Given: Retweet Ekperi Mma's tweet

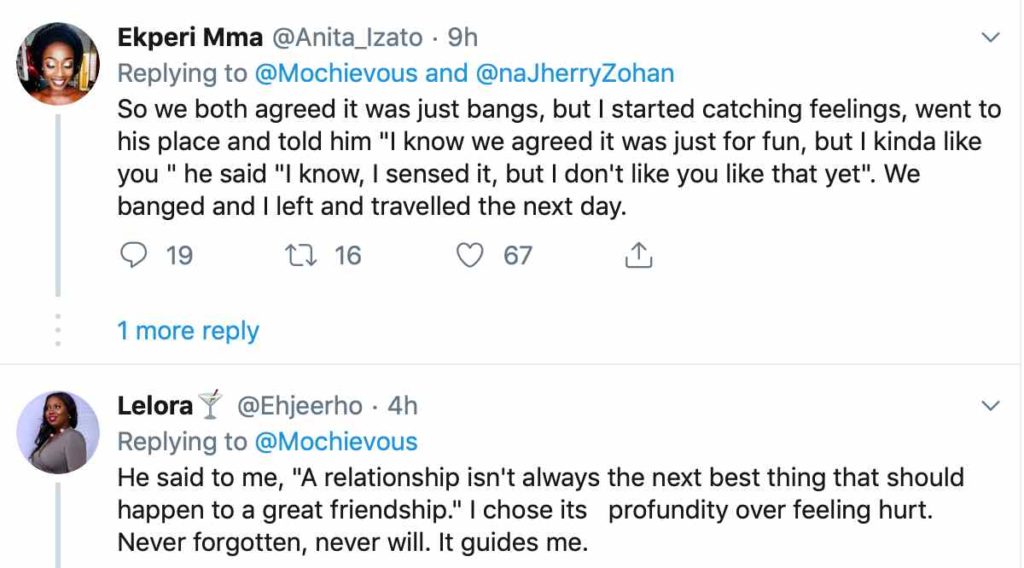Looking at the screenshot, I should coord(297,256).
